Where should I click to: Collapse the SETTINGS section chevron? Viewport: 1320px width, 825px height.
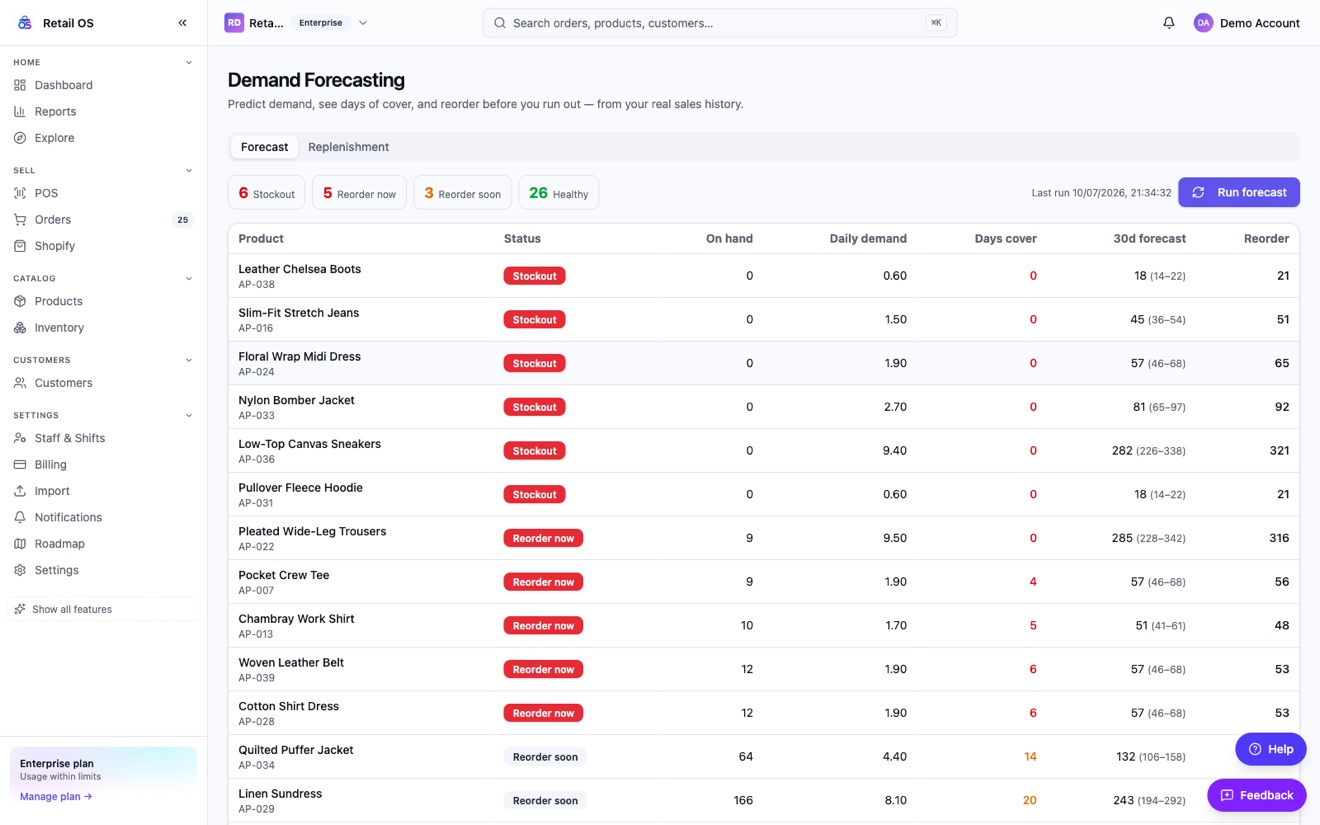coord(189,415)
